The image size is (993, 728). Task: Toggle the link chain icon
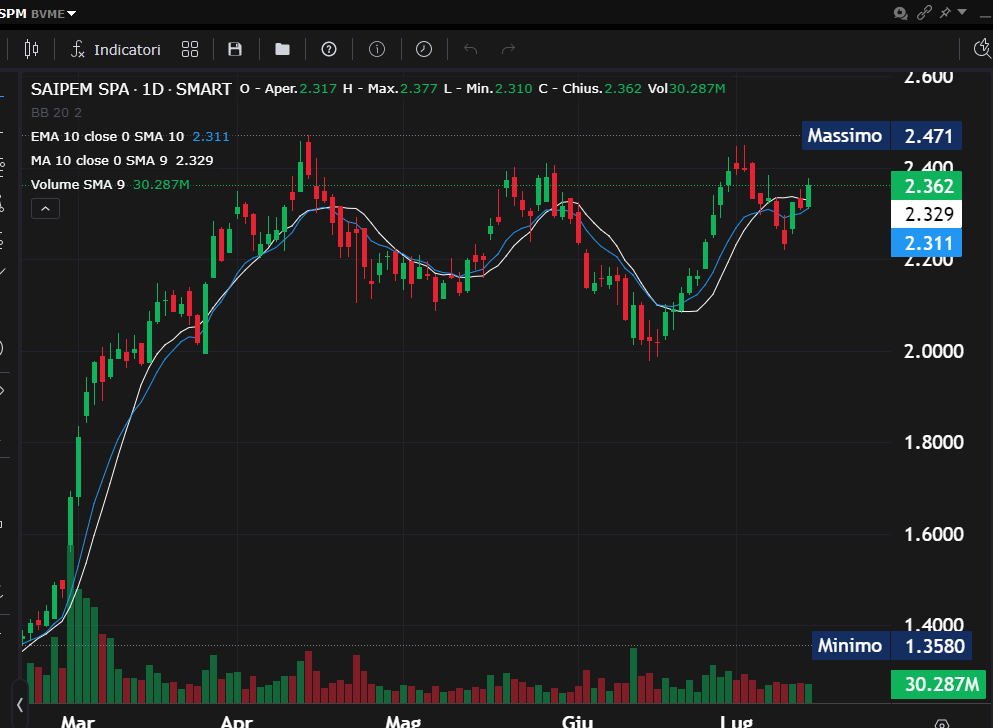click(925, 12)
